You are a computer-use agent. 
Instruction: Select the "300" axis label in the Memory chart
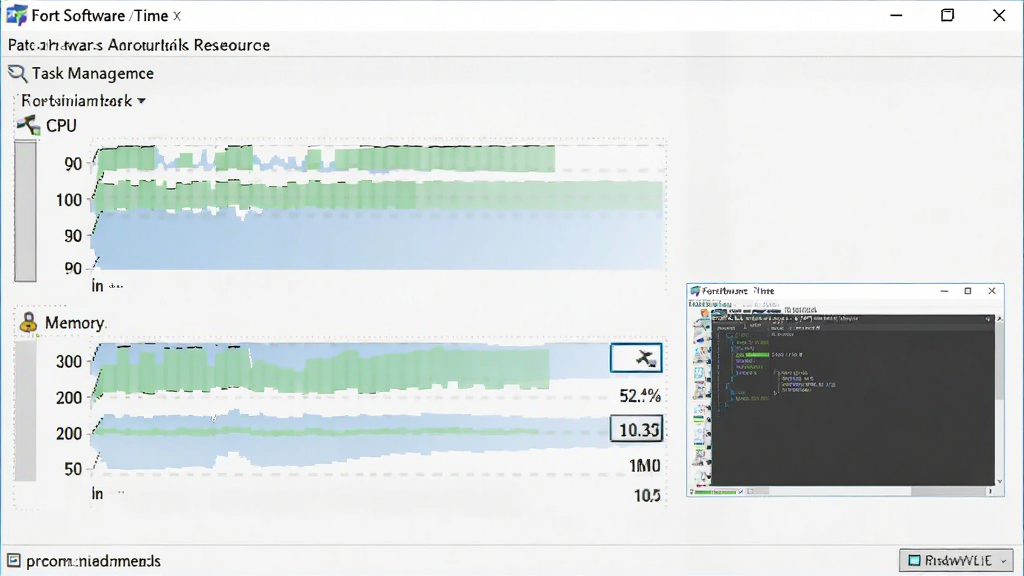click(69, 362)
